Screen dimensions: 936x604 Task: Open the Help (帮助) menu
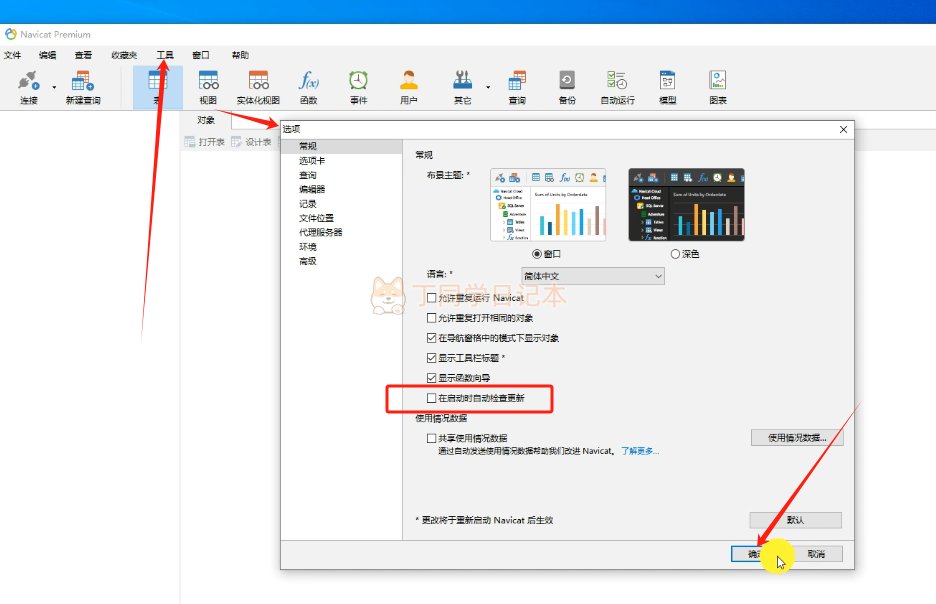pyautogui.click(x=240, y=55)
